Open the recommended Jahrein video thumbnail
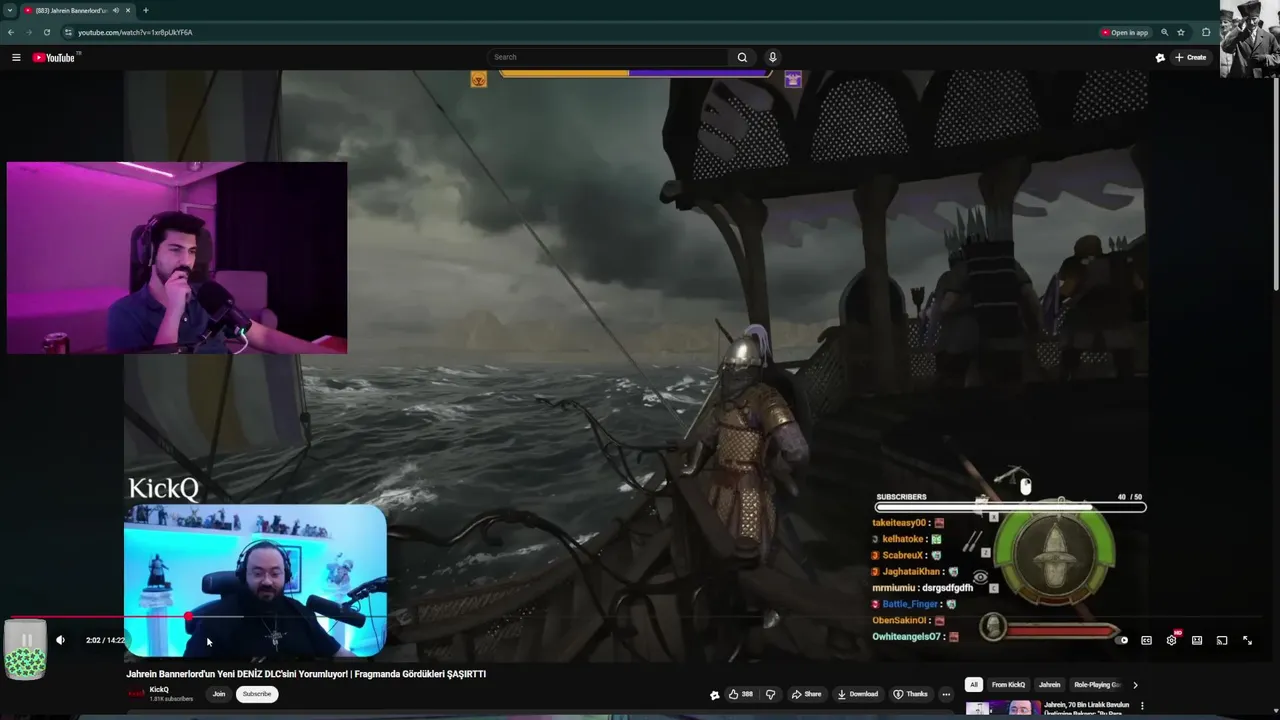The image size is (1280, 720). pyautogui.click(x=1003, y=709)
